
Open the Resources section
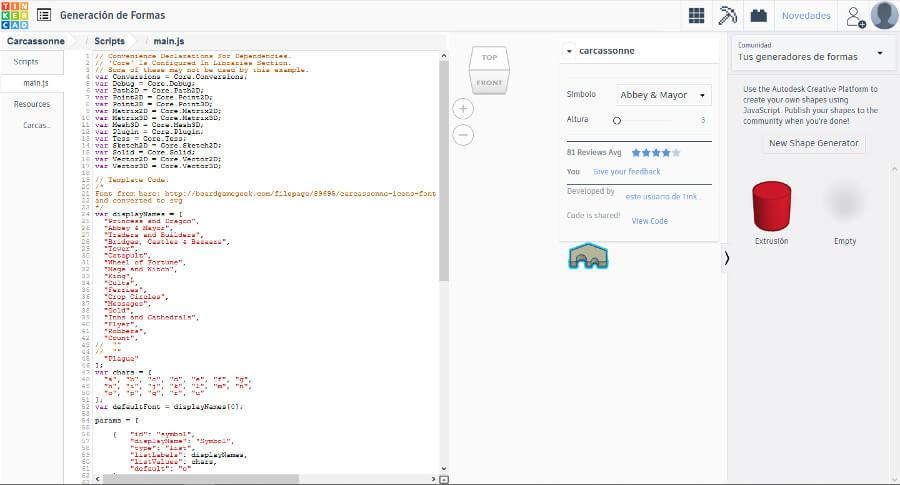[x=32, y=104]
